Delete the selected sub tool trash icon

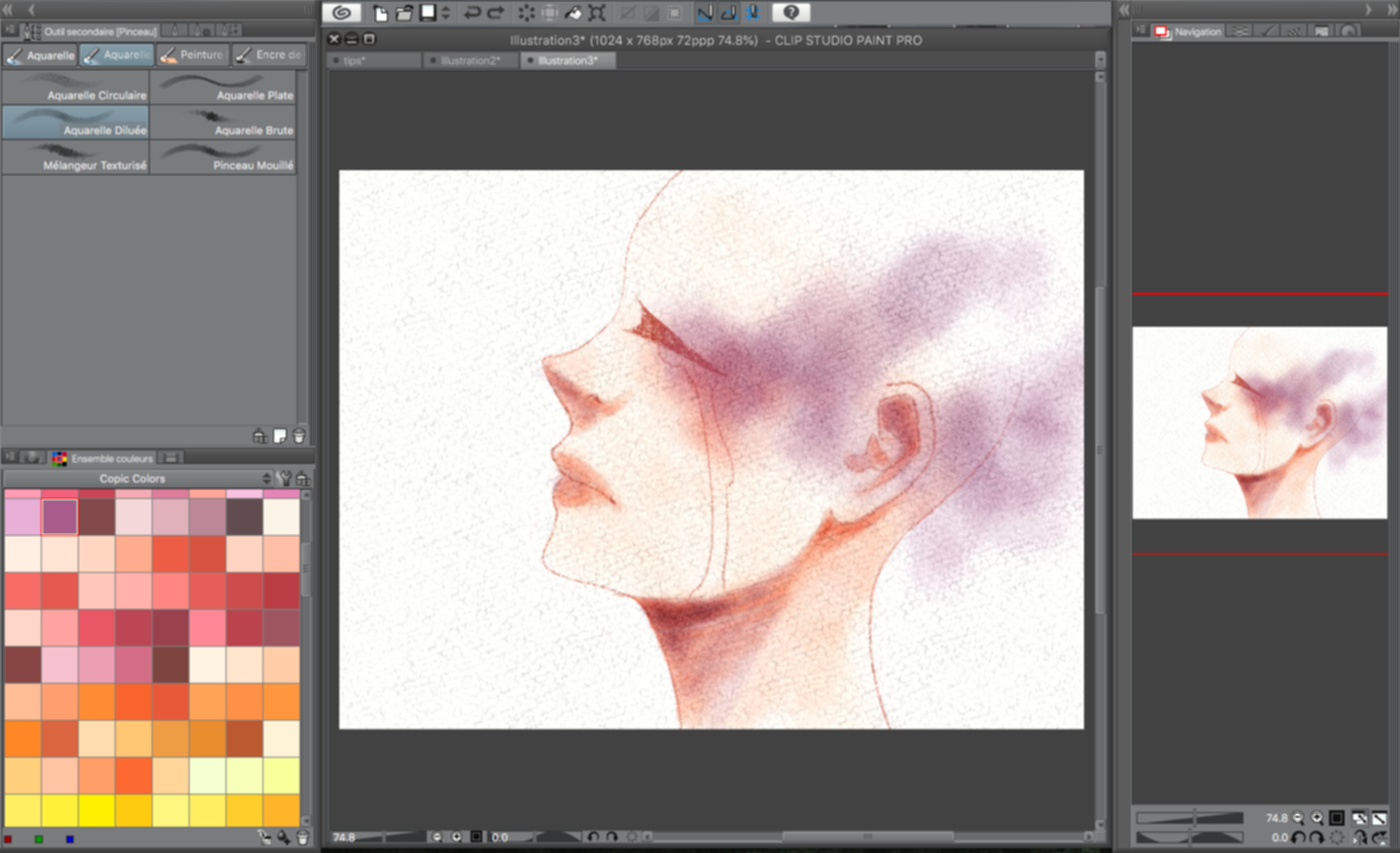pyautogui.click(x=299, y=436)
